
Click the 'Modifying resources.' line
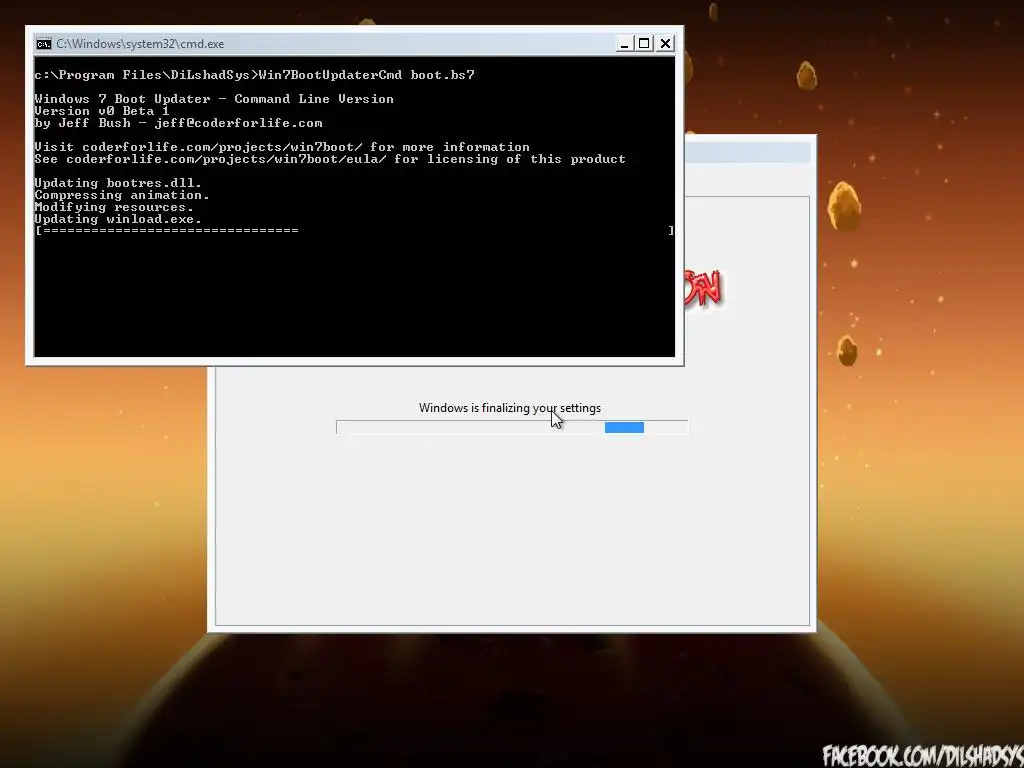pos(114,207)
